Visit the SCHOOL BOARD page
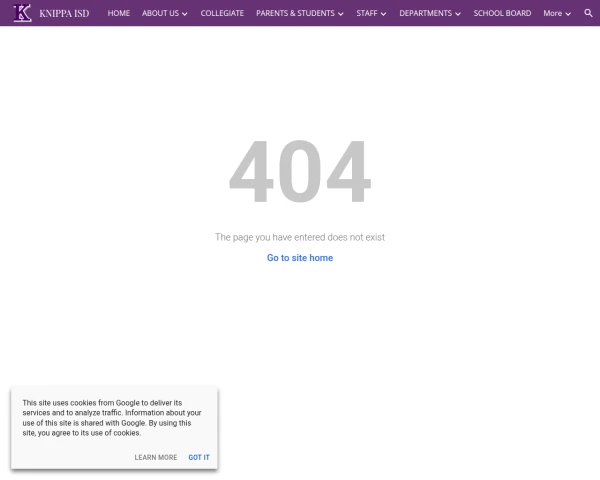 [x=502, y=13]
